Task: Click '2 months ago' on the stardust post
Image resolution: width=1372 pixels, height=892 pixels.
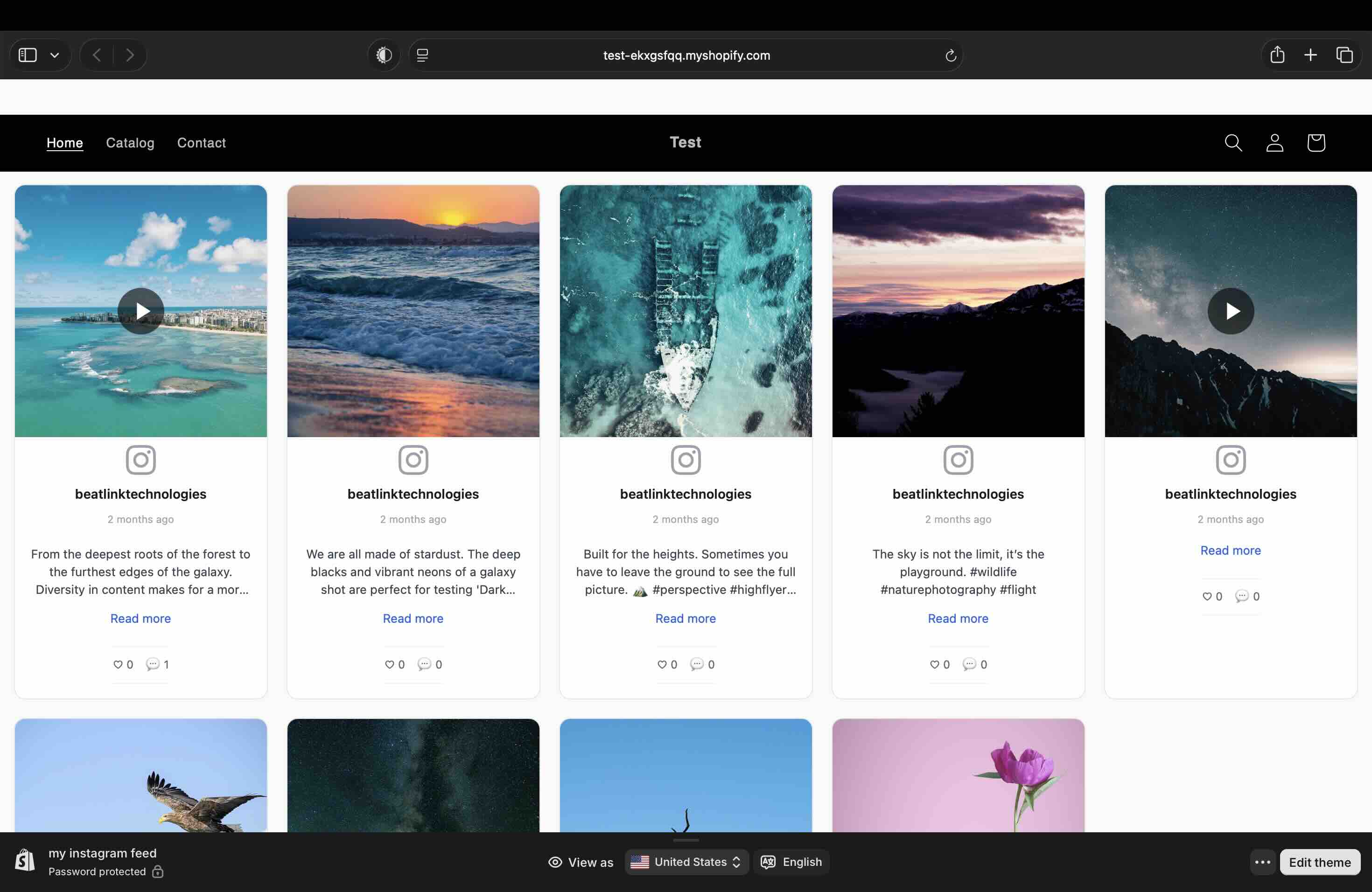Action: click(413, 519)
